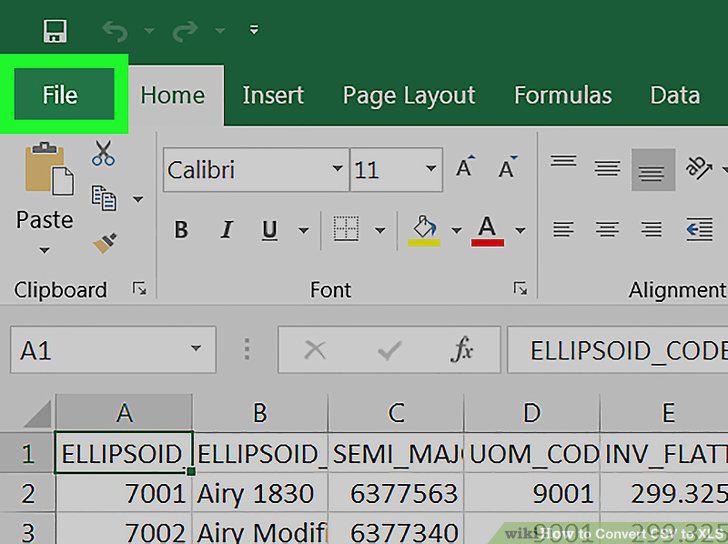
Task: Open Font settings dialog launcher
Action: point(520,288)
